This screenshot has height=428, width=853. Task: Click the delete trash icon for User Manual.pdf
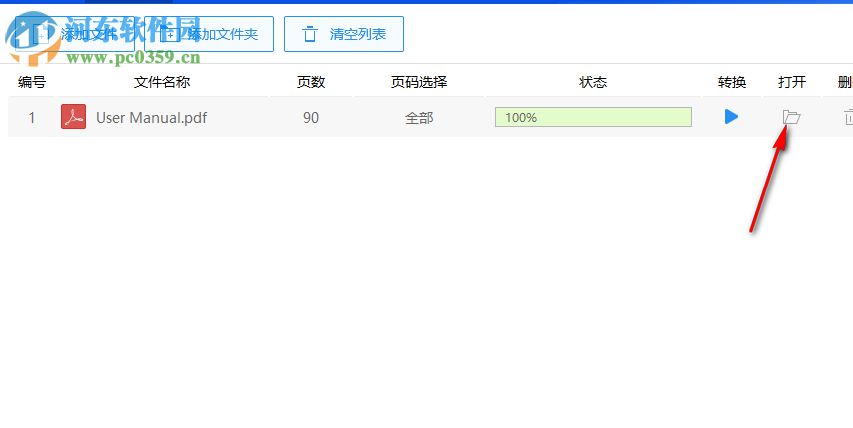pyautogui.click(x=848, y=117)
